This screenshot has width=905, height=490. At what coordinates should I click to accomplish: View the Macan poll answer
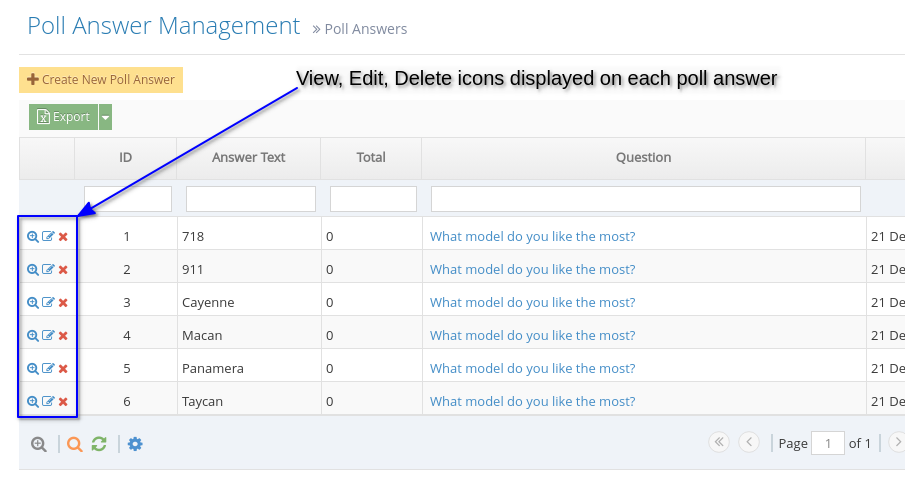click(x=33, y=335)
